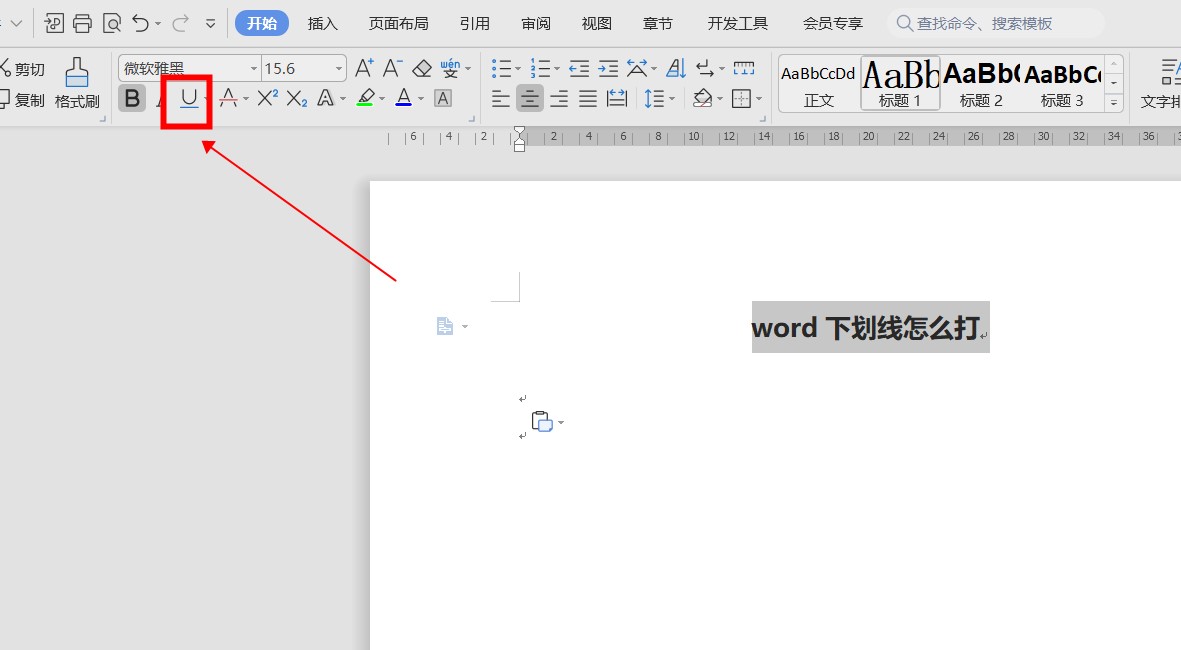Click the green text highlight color icon
Image resolution: width=1181 pixels, height=650 pixels.
pos(365,98)
